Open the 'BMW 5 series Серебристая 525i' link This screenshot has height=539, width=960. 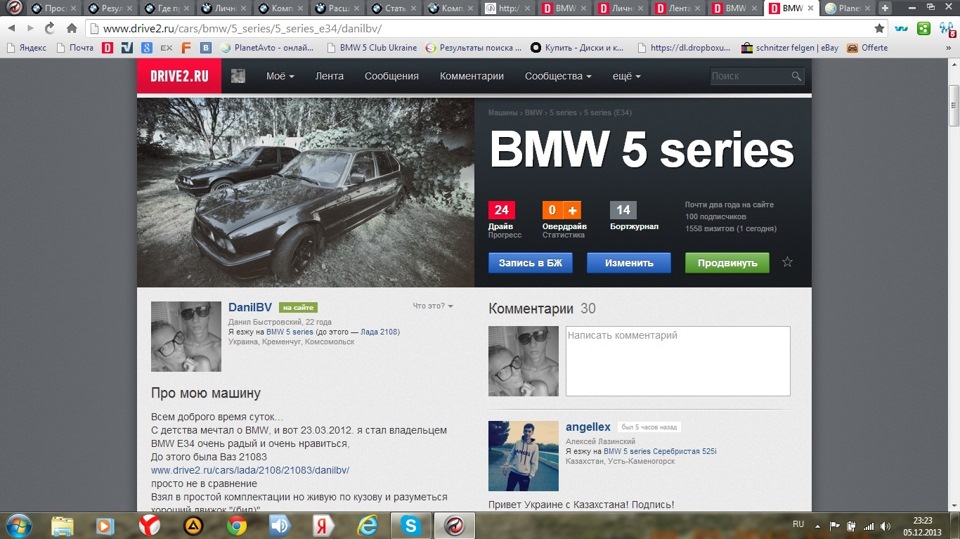pos(660,451)
